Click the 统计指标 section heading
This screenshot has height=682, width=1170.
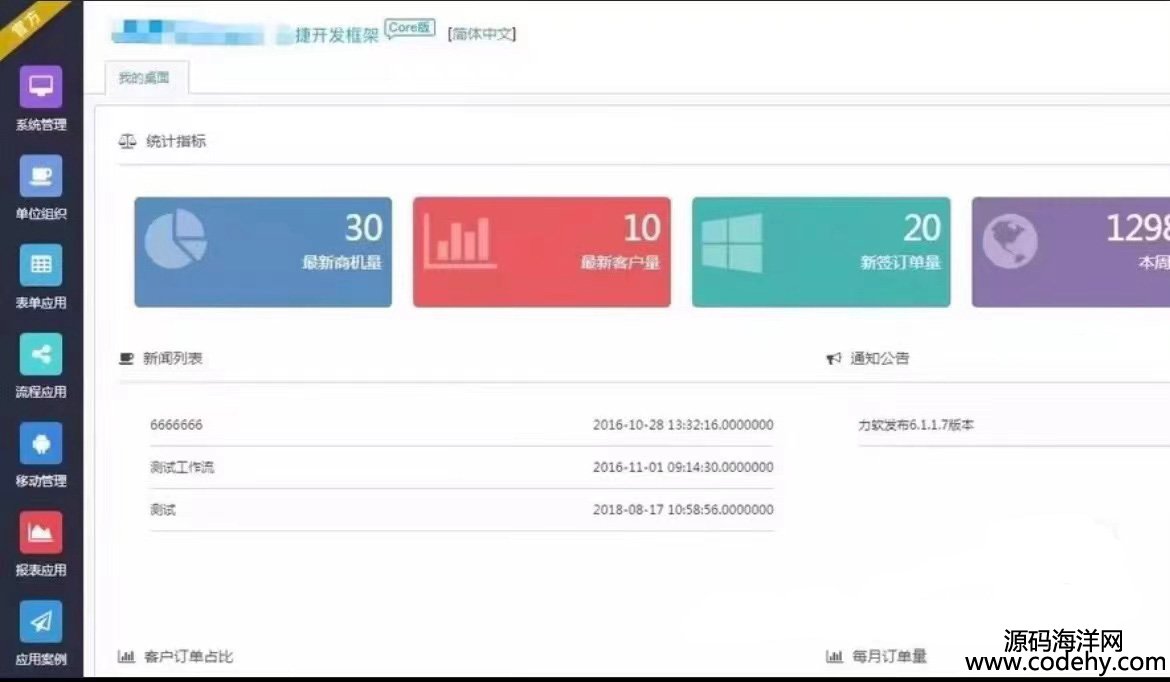(x=176, y=141)
